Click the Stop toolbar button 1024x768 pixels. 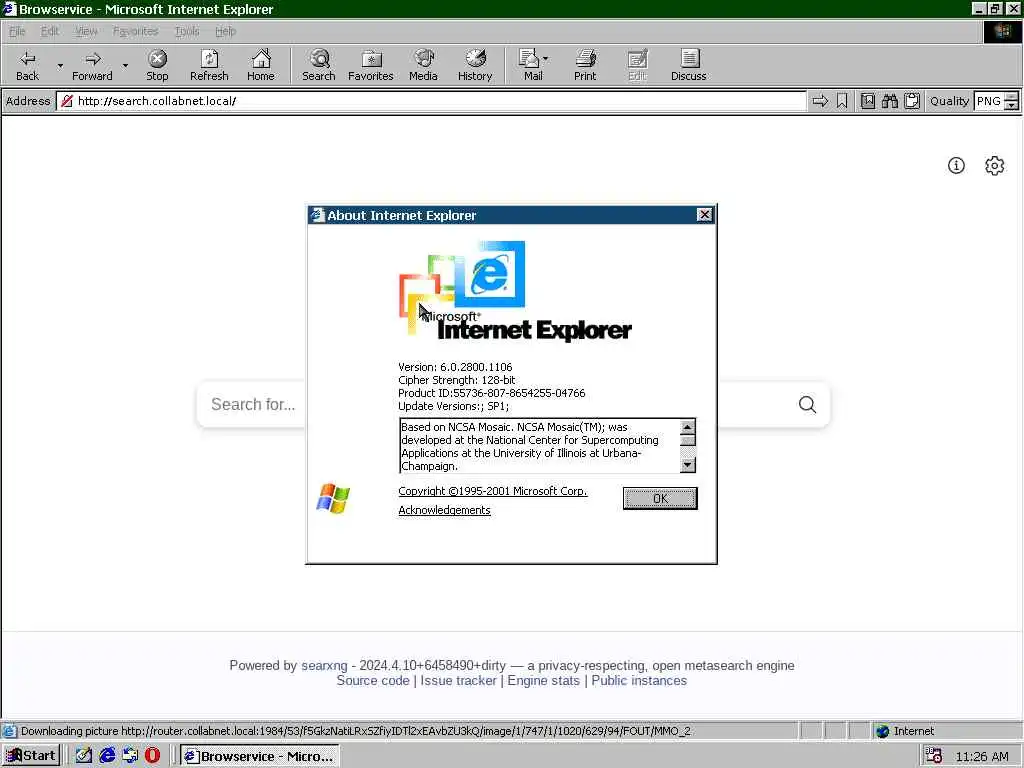(x=157, y=65)
